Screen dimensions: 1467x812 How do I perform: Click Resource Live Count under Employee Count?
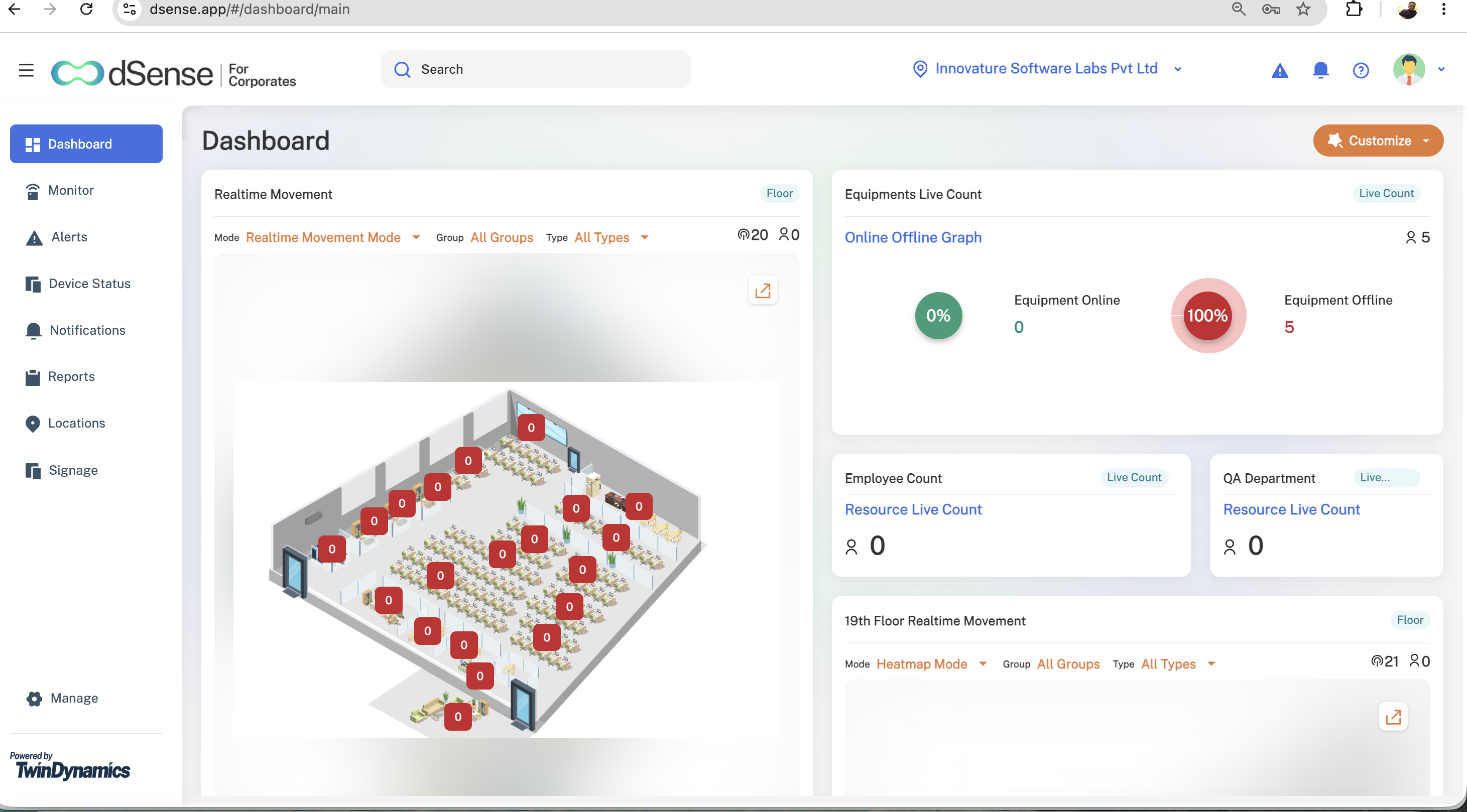pyautogui.click(x=913, y=510)
